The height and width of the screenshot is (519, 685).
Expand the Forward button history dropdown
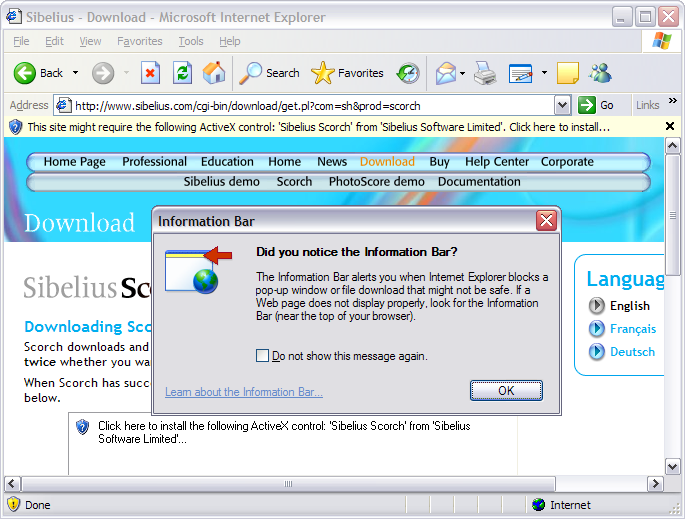(x=127, y=73)
